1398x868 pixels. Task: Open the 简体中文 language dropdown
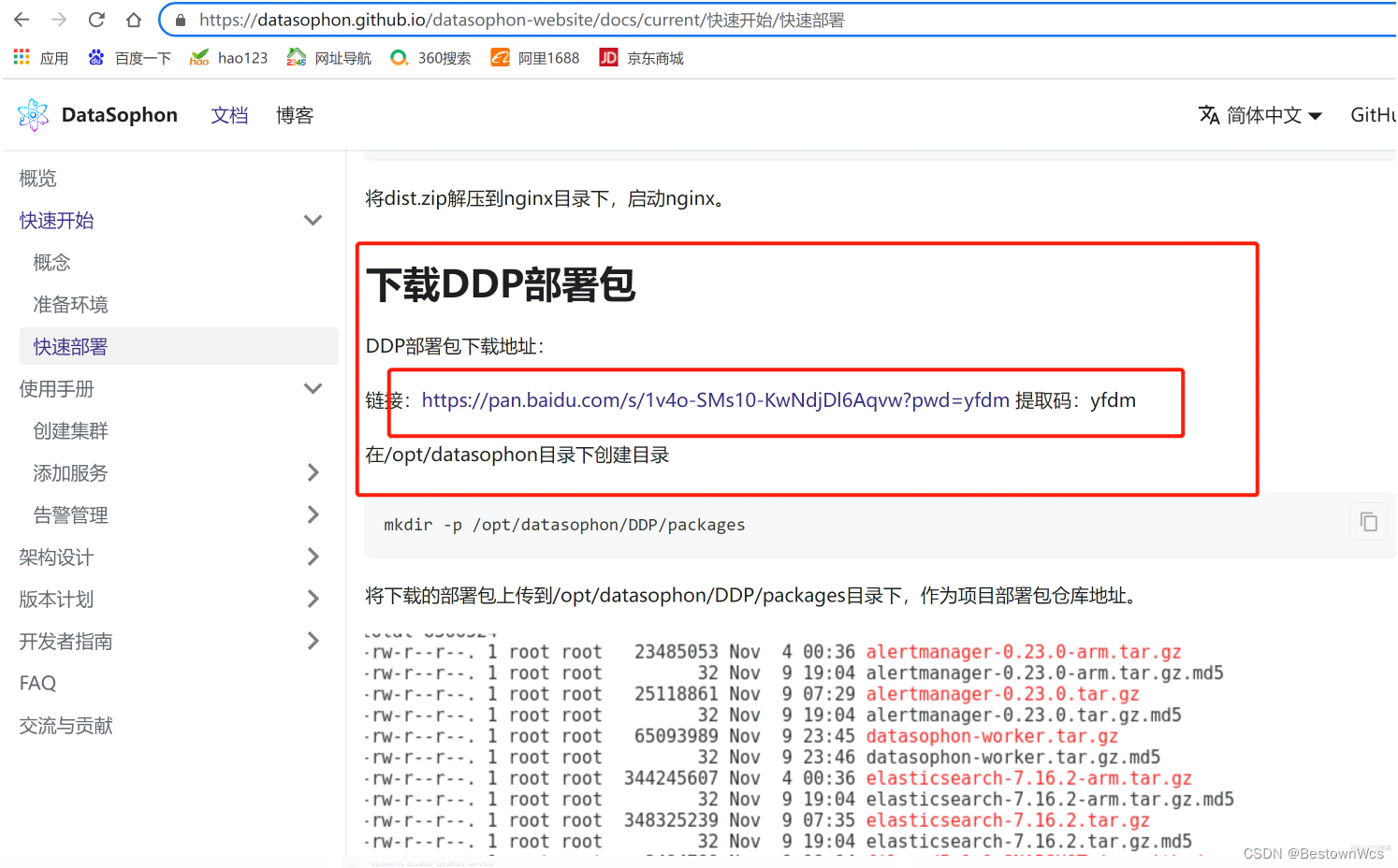coord(1260,115)
